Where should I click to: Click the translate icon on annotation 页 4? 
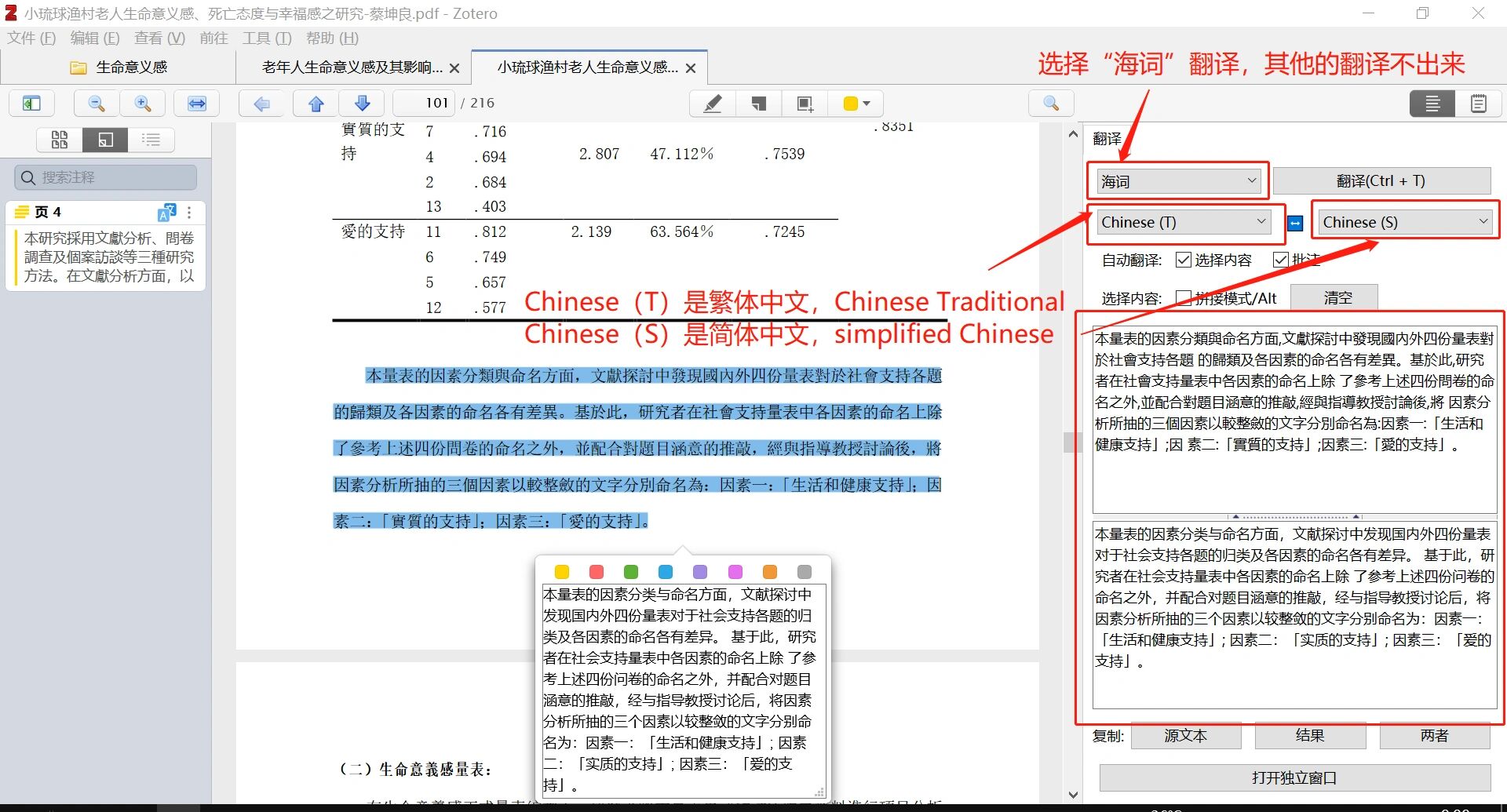pyautogui.click(x=167, y=213)
